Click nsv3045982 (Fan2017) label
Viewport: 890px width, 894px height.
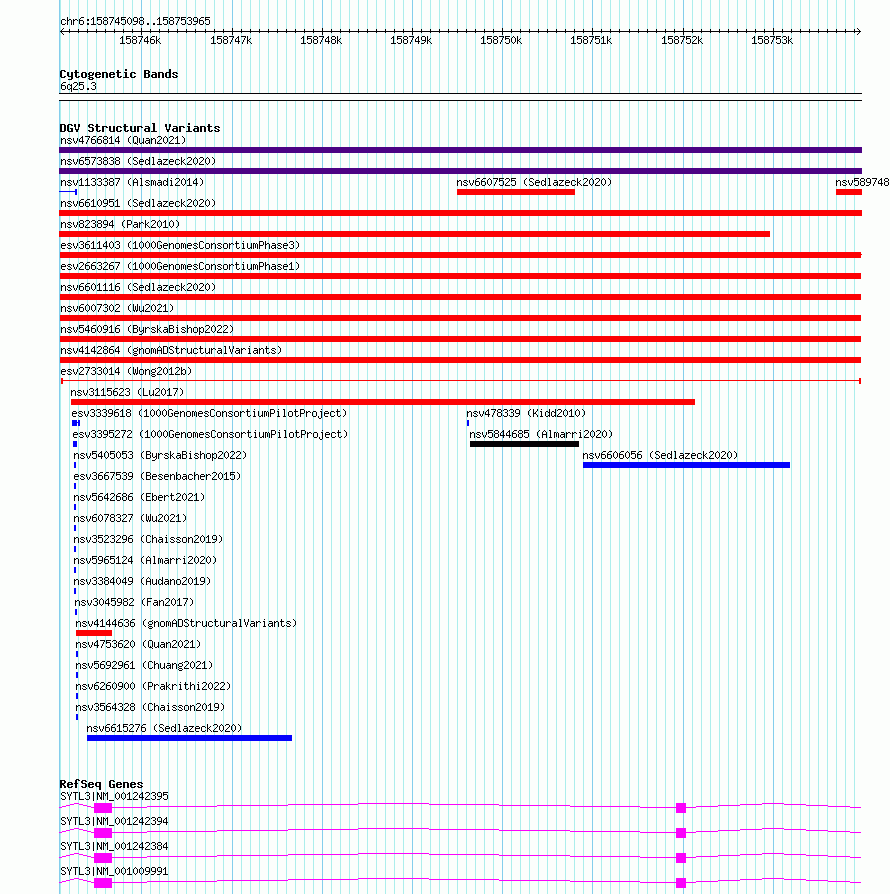click(x=134, y=602)
